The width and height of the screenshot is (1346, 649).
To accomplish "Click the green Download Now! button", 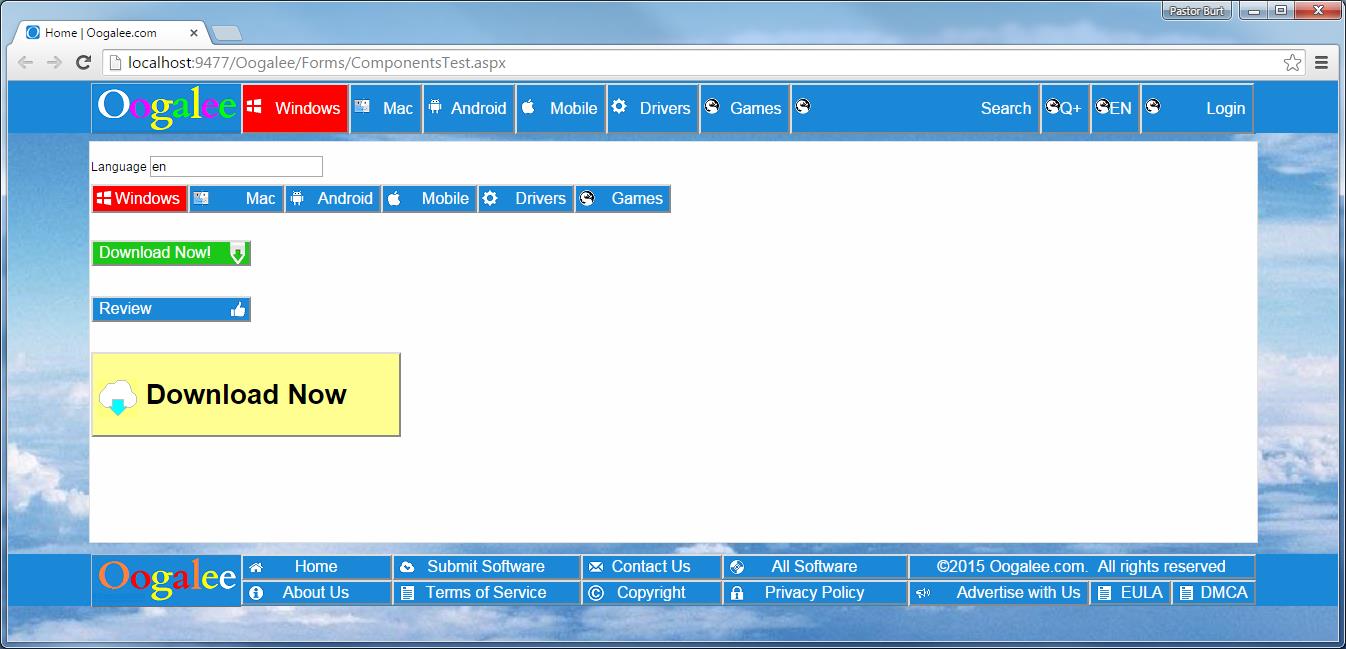I will coord(171,253).
